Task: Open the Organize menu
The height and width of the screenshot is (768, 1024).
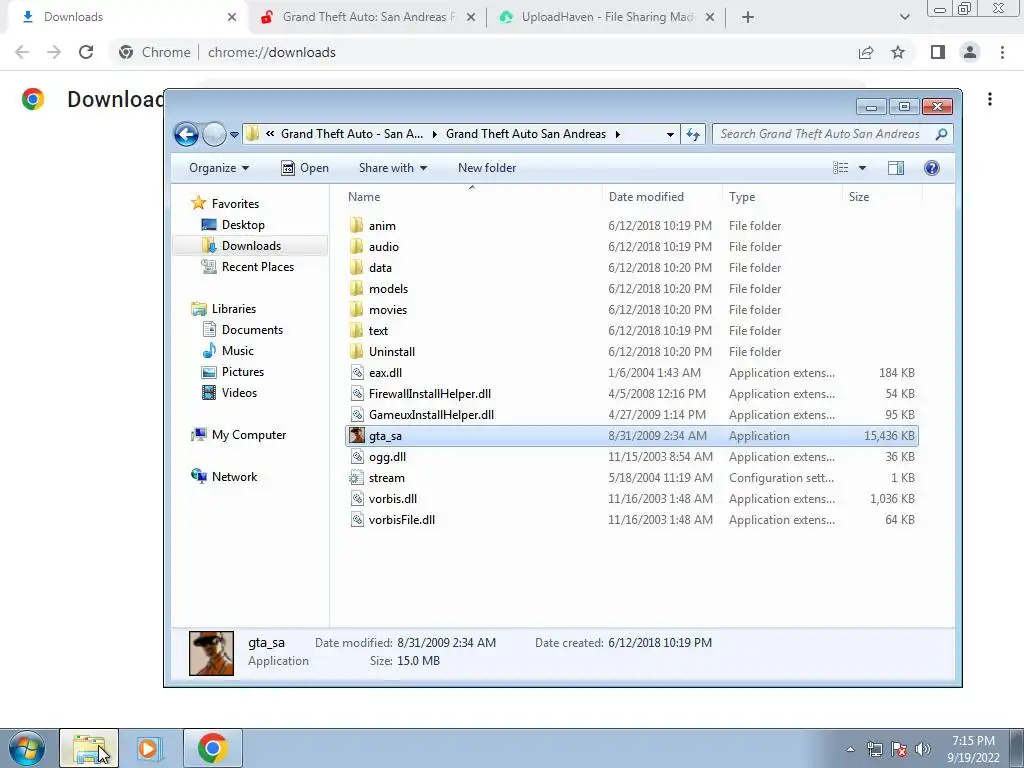Action: [x=219, y=168]
